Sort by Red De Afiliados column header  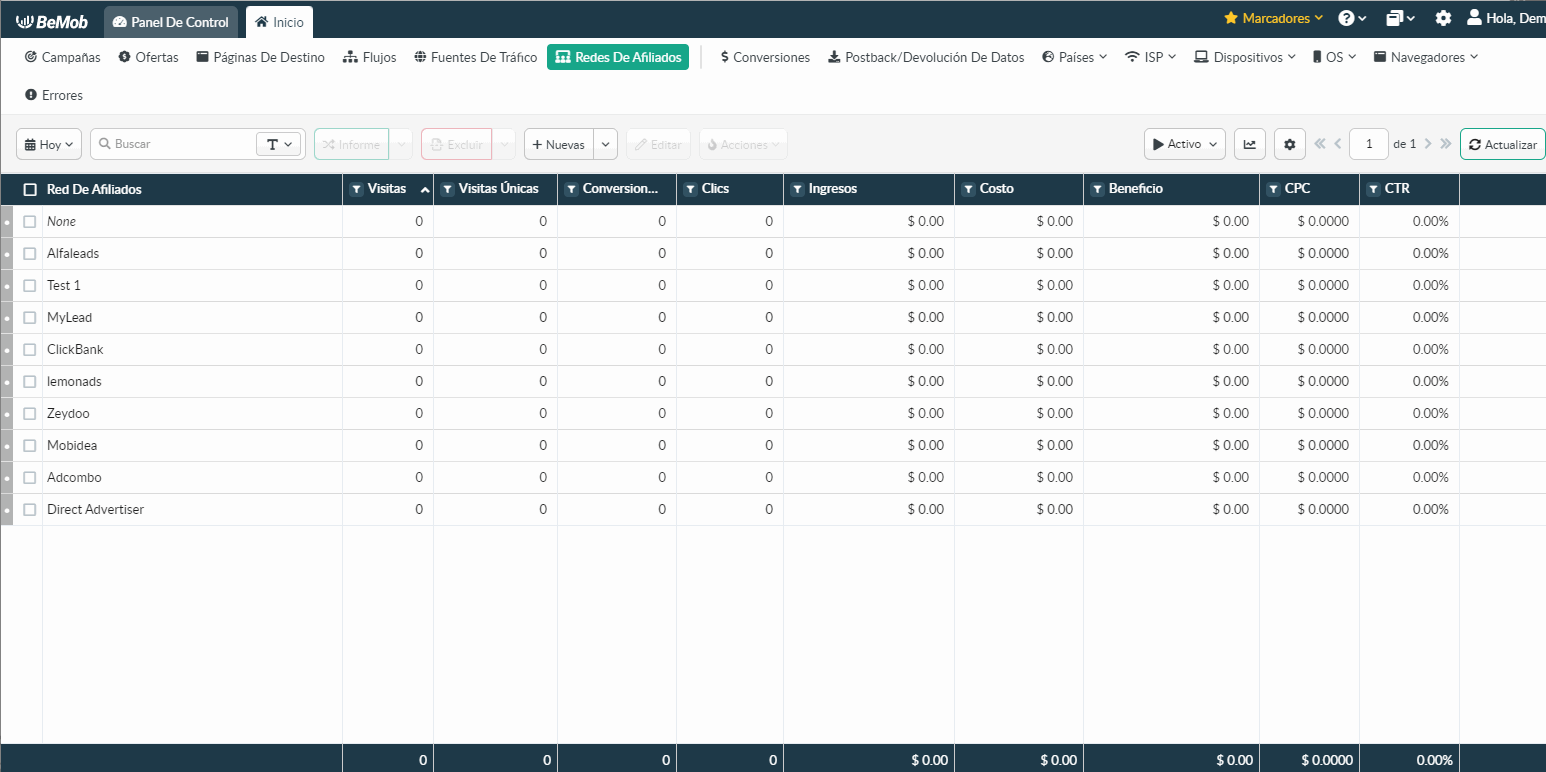[94, 189]
